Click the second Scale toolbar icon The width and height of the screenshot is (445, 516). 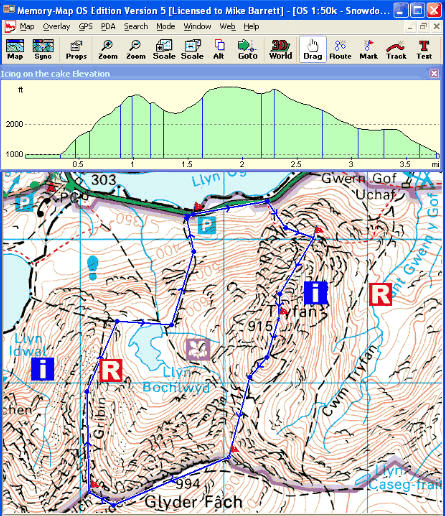192,49
